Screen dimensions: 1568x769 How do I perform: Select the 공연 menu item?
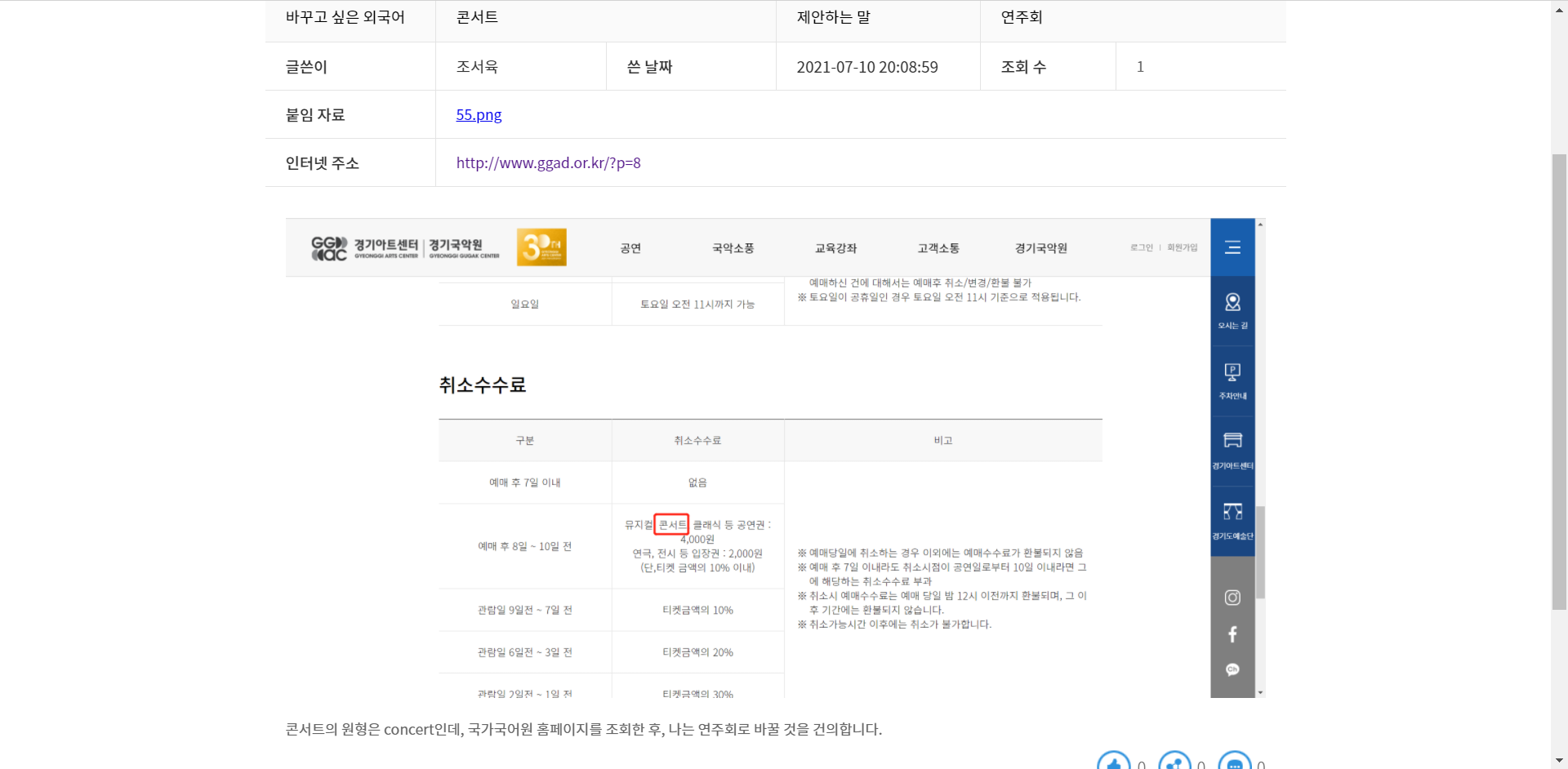click(630, 248)
